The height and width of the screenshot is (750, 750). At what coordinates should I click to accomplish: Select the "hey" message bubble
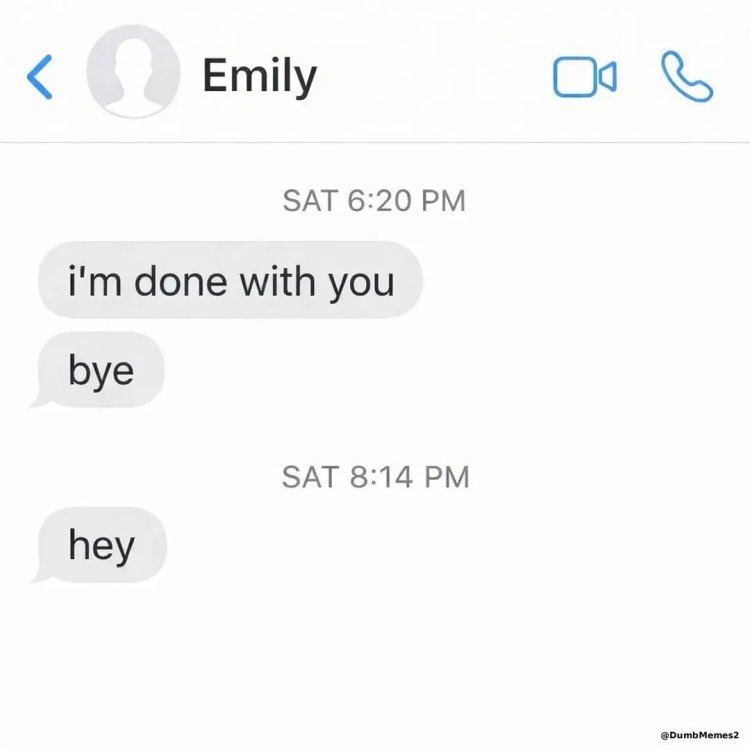tap(99, 545)
